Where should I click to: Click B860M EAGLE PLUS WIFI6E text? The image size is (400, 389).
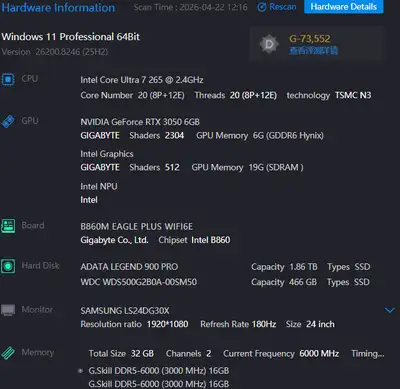click(x=136, y=227)
